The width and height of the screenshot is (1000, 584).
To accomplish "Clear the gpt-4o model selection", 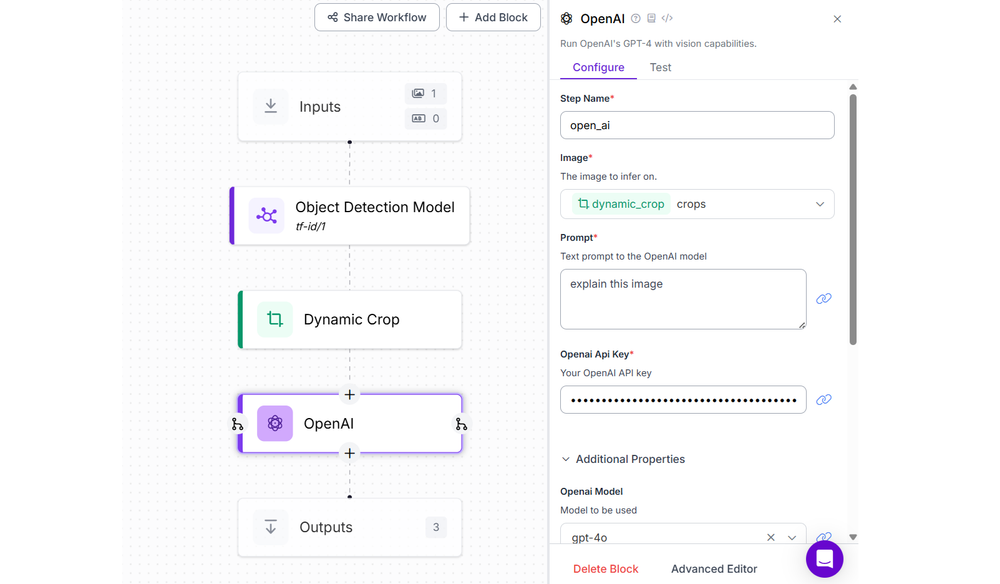I will coord(771,538).
